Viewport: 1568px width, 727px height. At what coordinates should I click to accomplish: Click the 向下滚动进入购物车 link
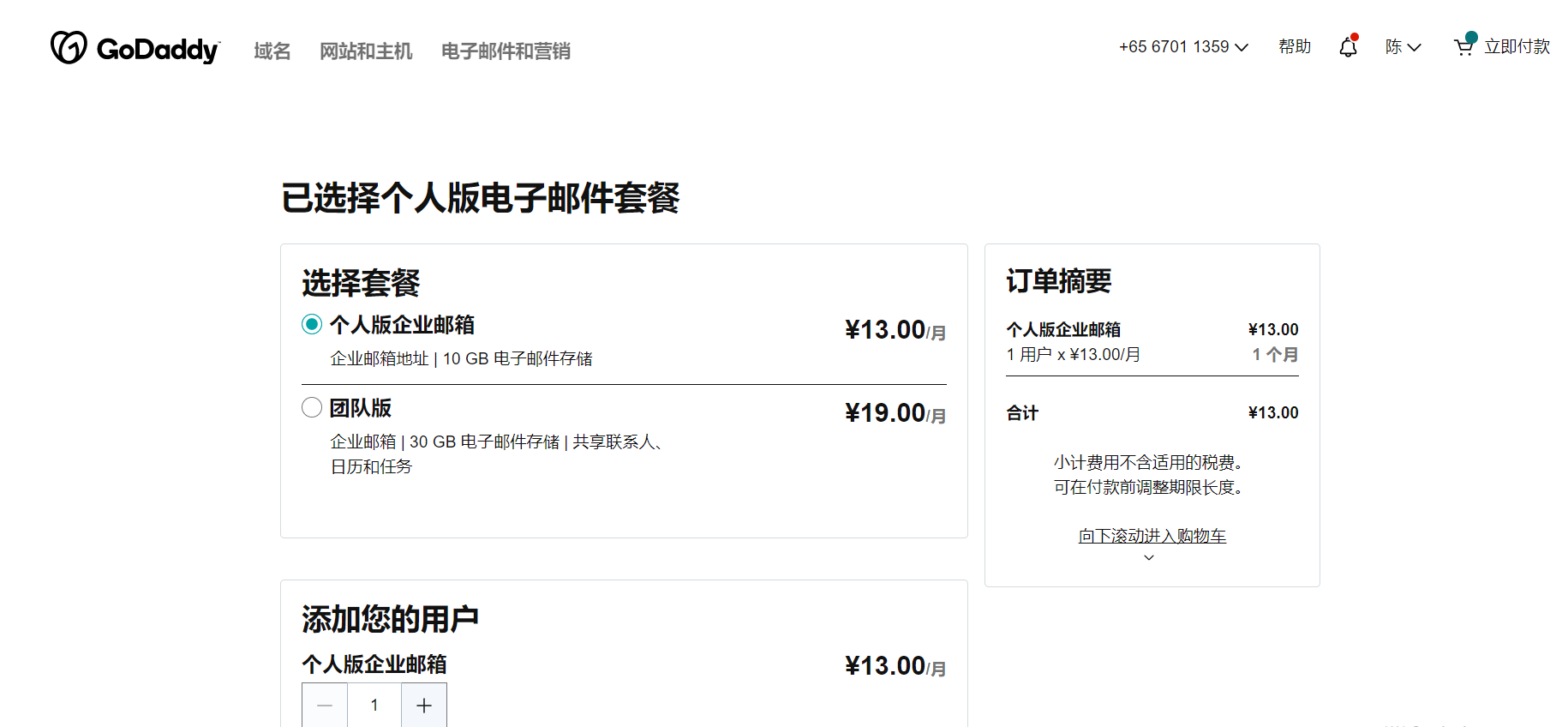[x=1152, y=536]
